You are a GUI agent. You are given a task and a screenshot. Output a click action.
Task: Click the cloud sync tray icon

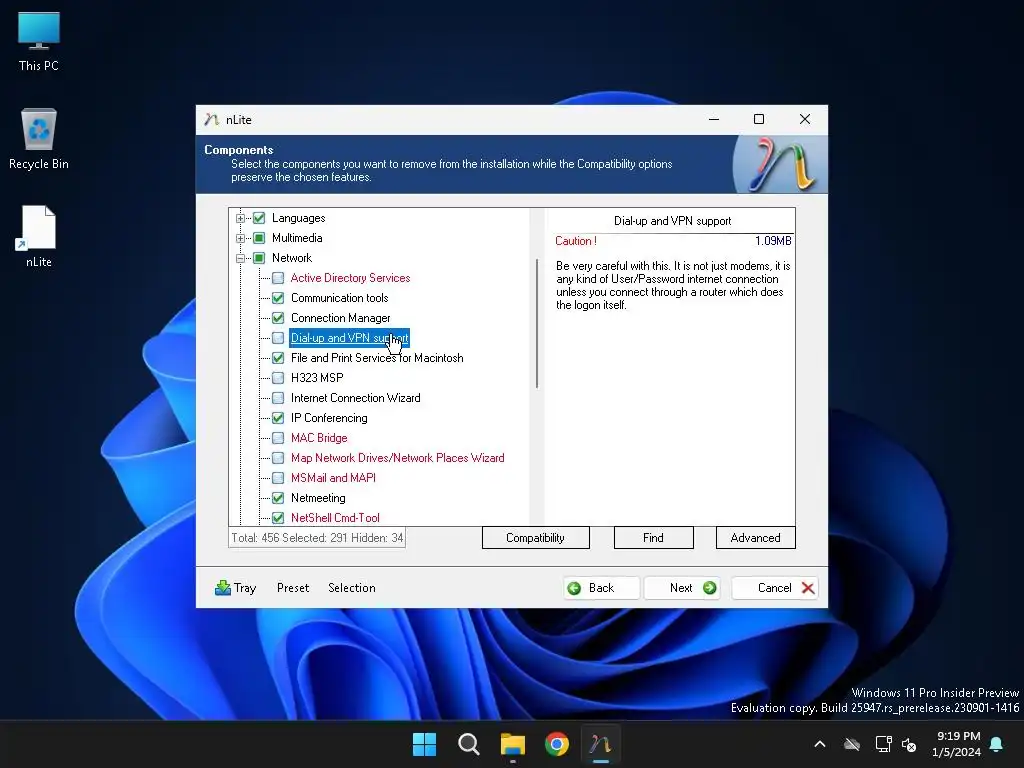[x=852, y=744]
